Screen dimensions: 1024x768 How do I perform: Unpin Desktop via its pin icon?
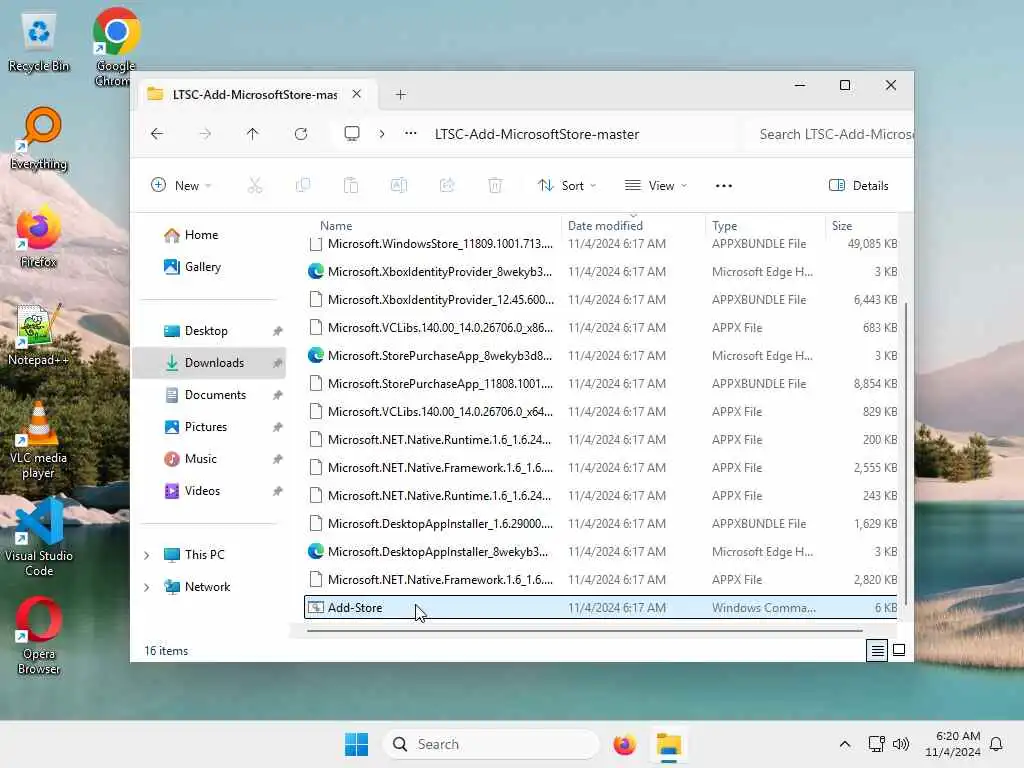278,331
